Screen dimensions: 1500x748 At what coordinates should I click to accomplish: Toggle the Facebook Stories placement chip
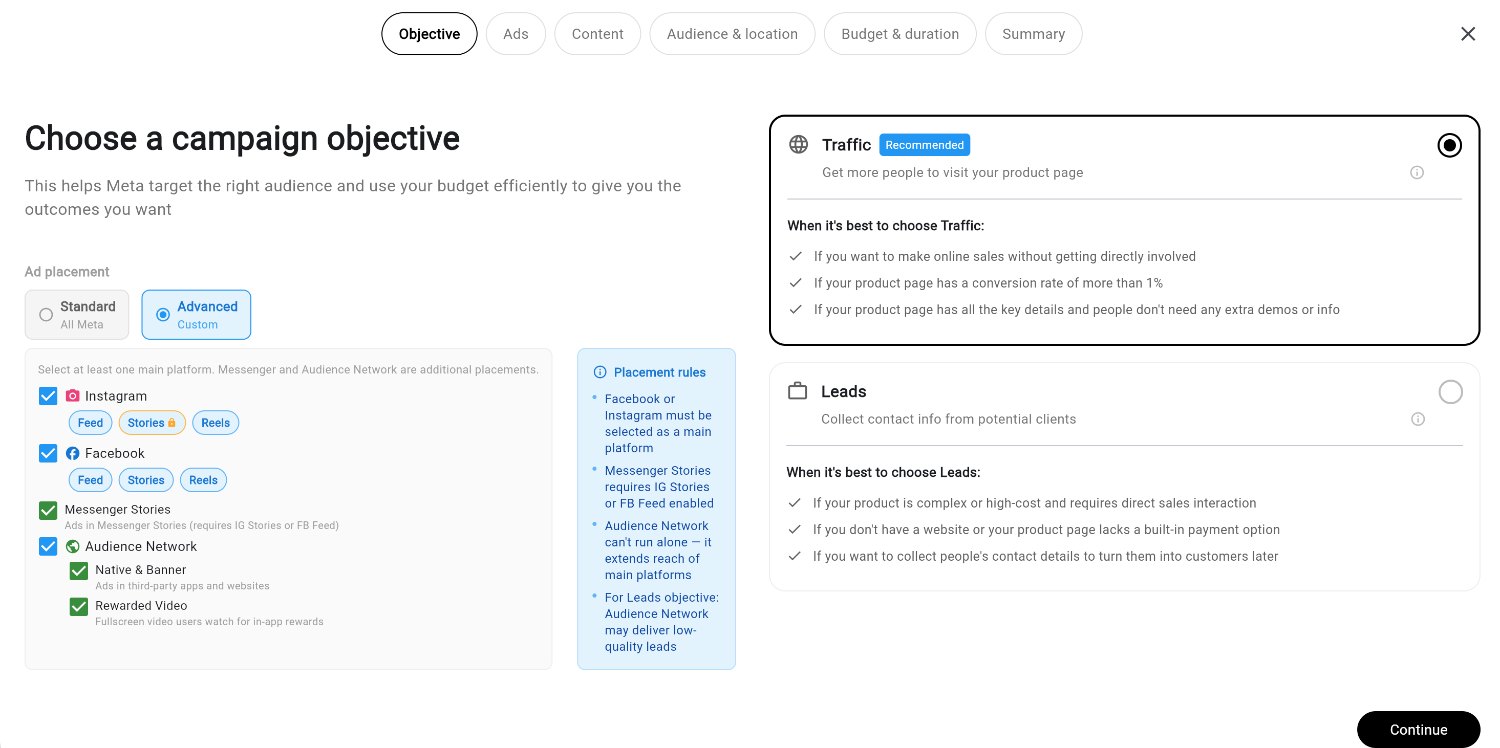coord(146,480)
